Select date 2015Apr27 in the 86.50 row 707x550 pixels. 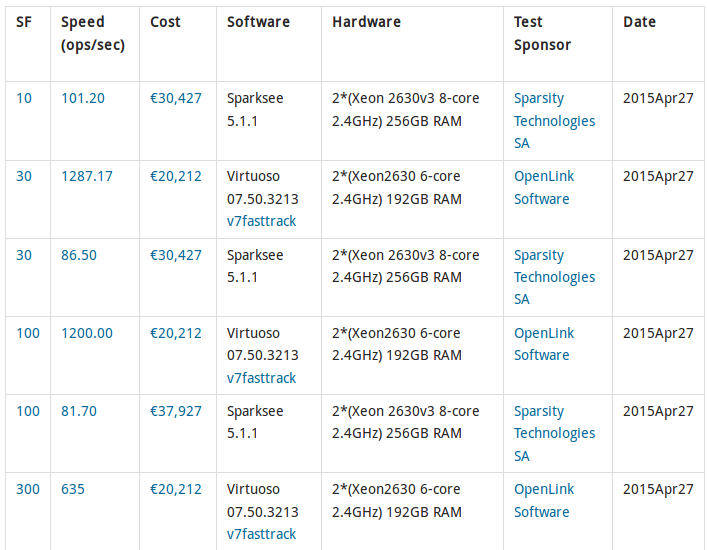tap(658, 255)
